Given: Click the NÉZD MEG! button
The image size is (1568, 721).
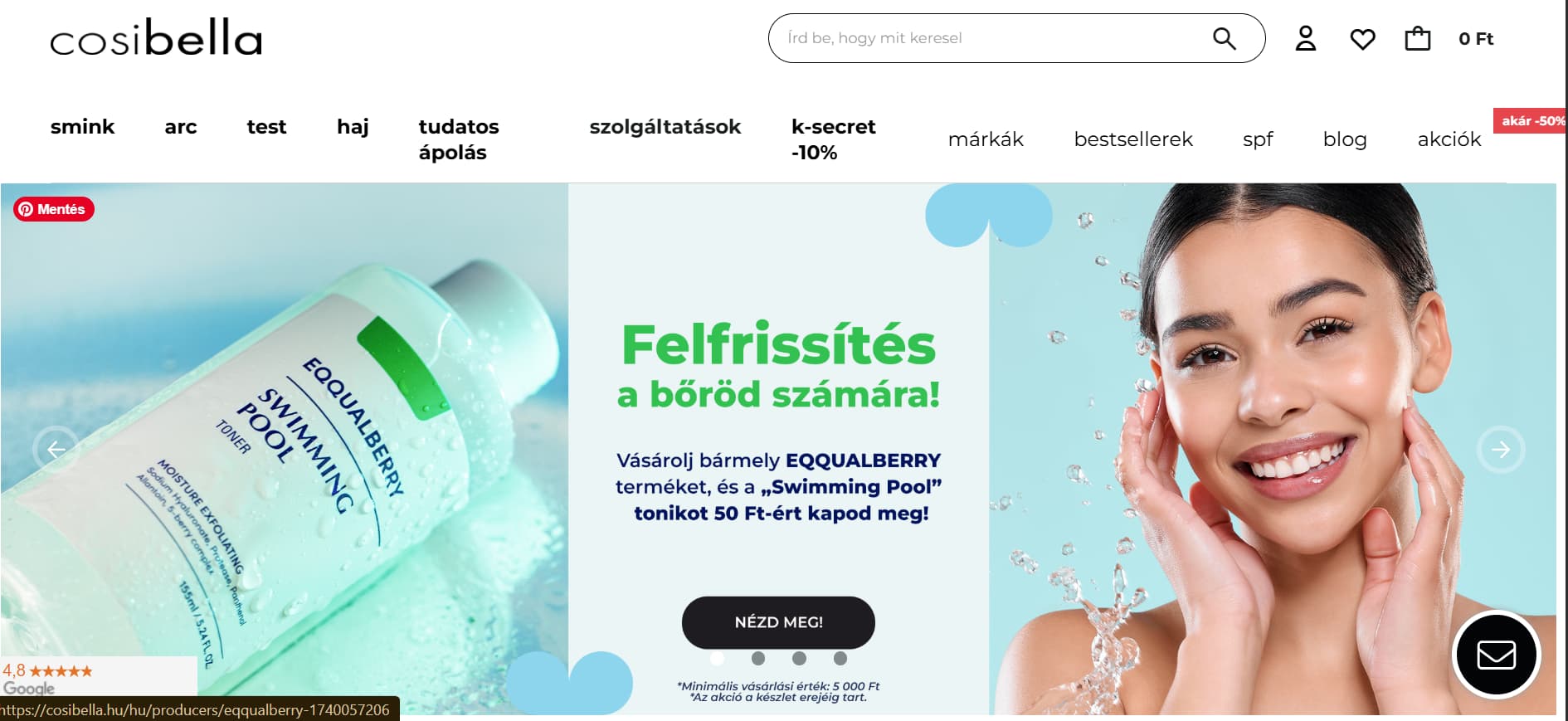Looking at the screenshot, I should pos(778,622).
